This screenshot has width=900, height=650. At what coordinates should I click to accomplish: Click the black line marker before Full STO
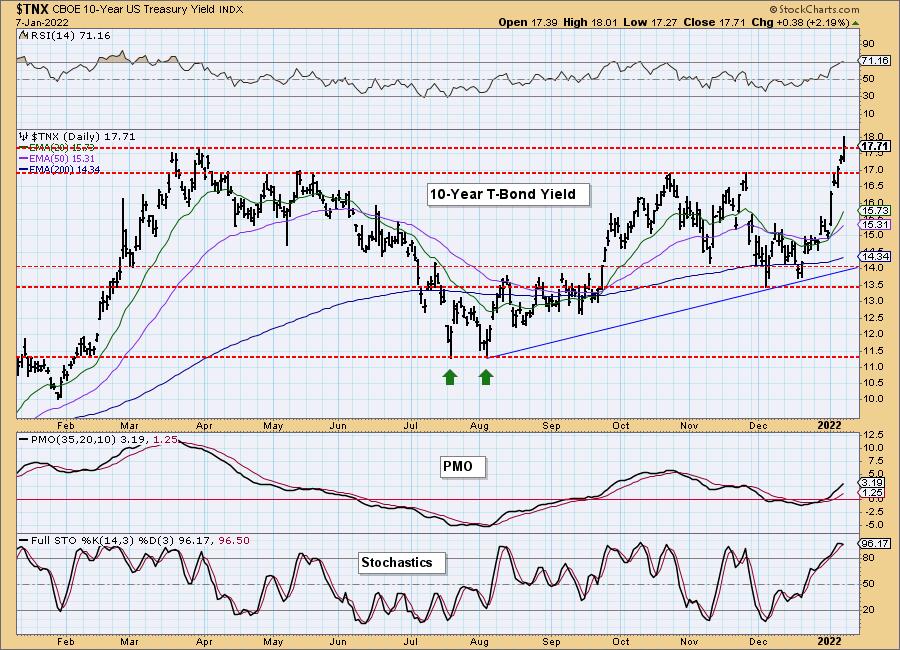tap(24, 541)
